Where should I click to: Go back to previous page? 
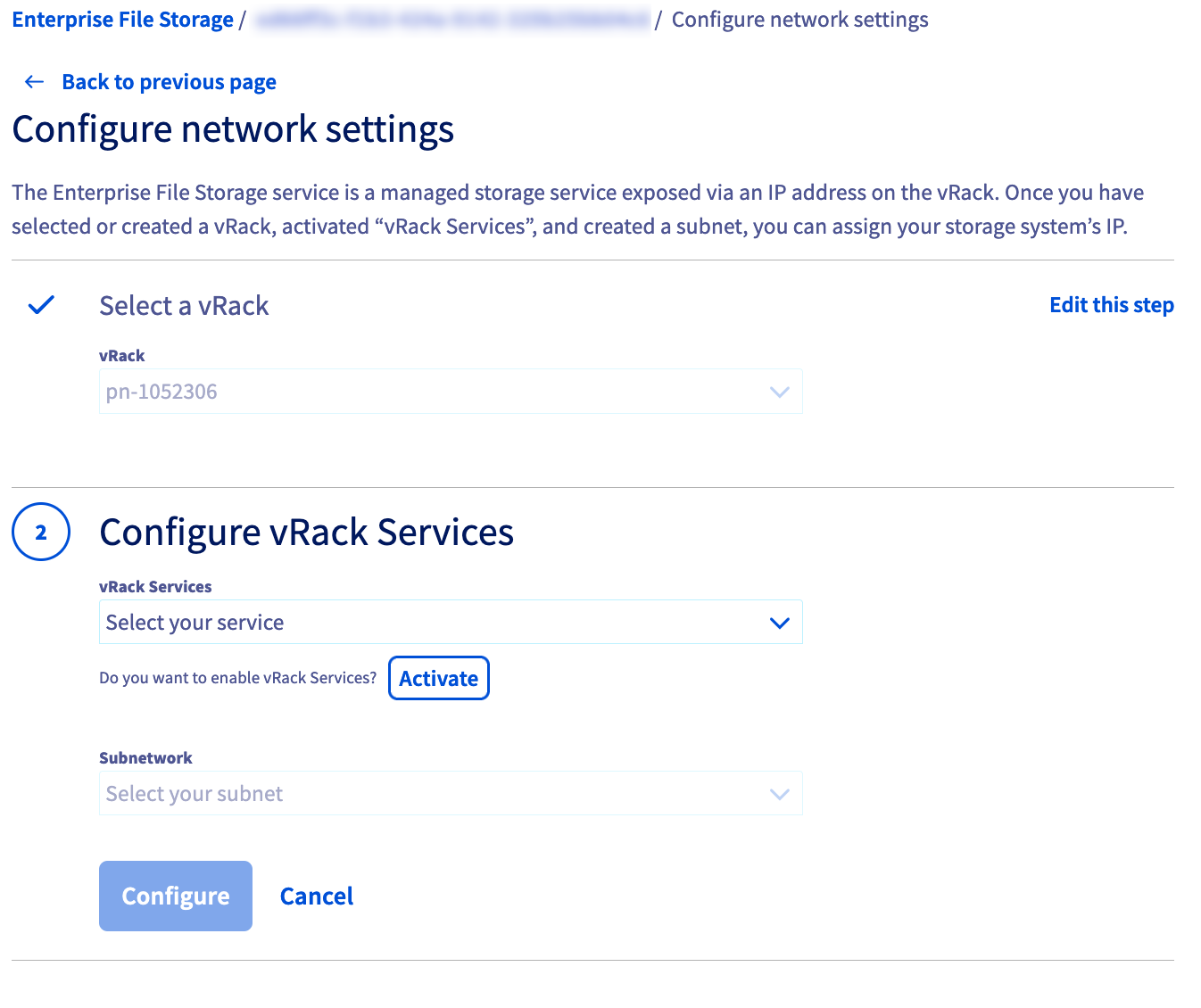[x=168, y=81]
